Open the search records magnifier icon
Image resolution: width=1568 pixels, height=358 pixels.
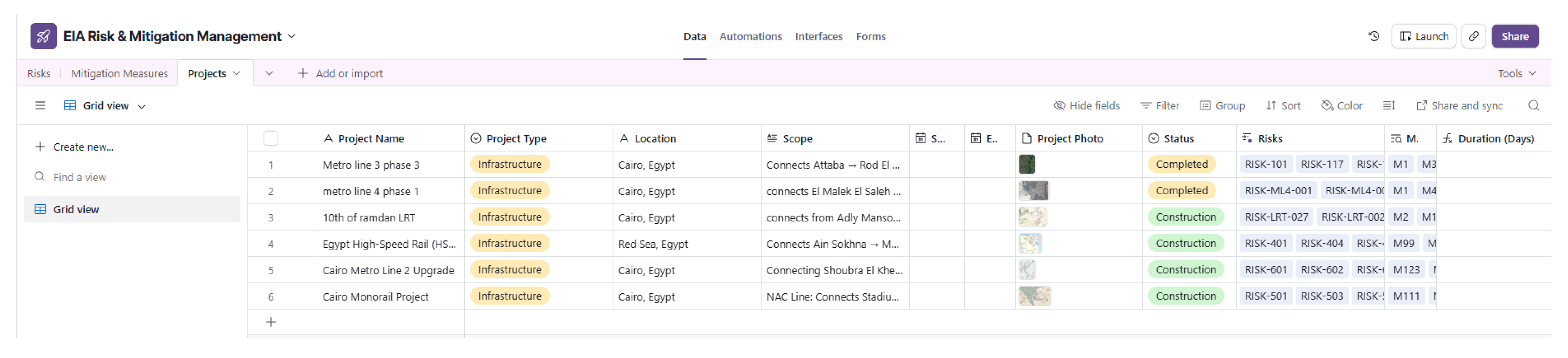tap(1533, 106)
